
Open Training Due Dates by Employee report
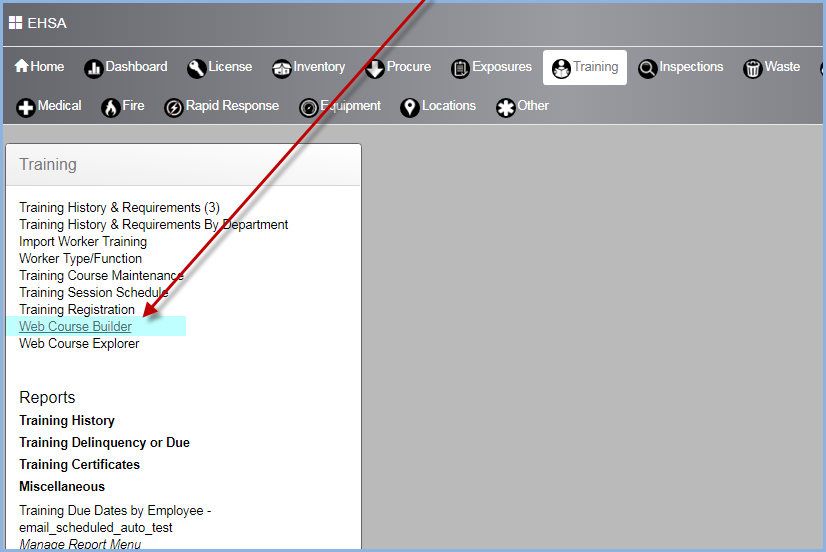point(115,519)
